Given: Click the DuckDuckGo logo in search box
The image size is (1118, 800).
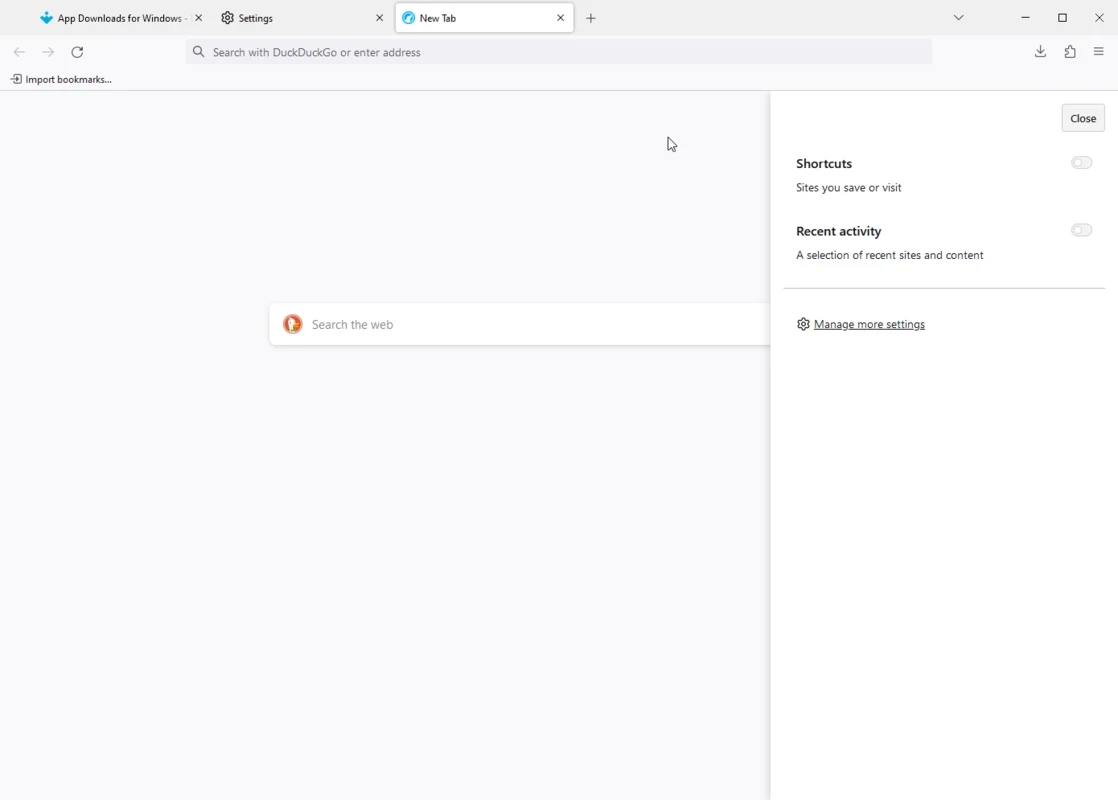Looking at the screenshot, I should tap(292, 324).
